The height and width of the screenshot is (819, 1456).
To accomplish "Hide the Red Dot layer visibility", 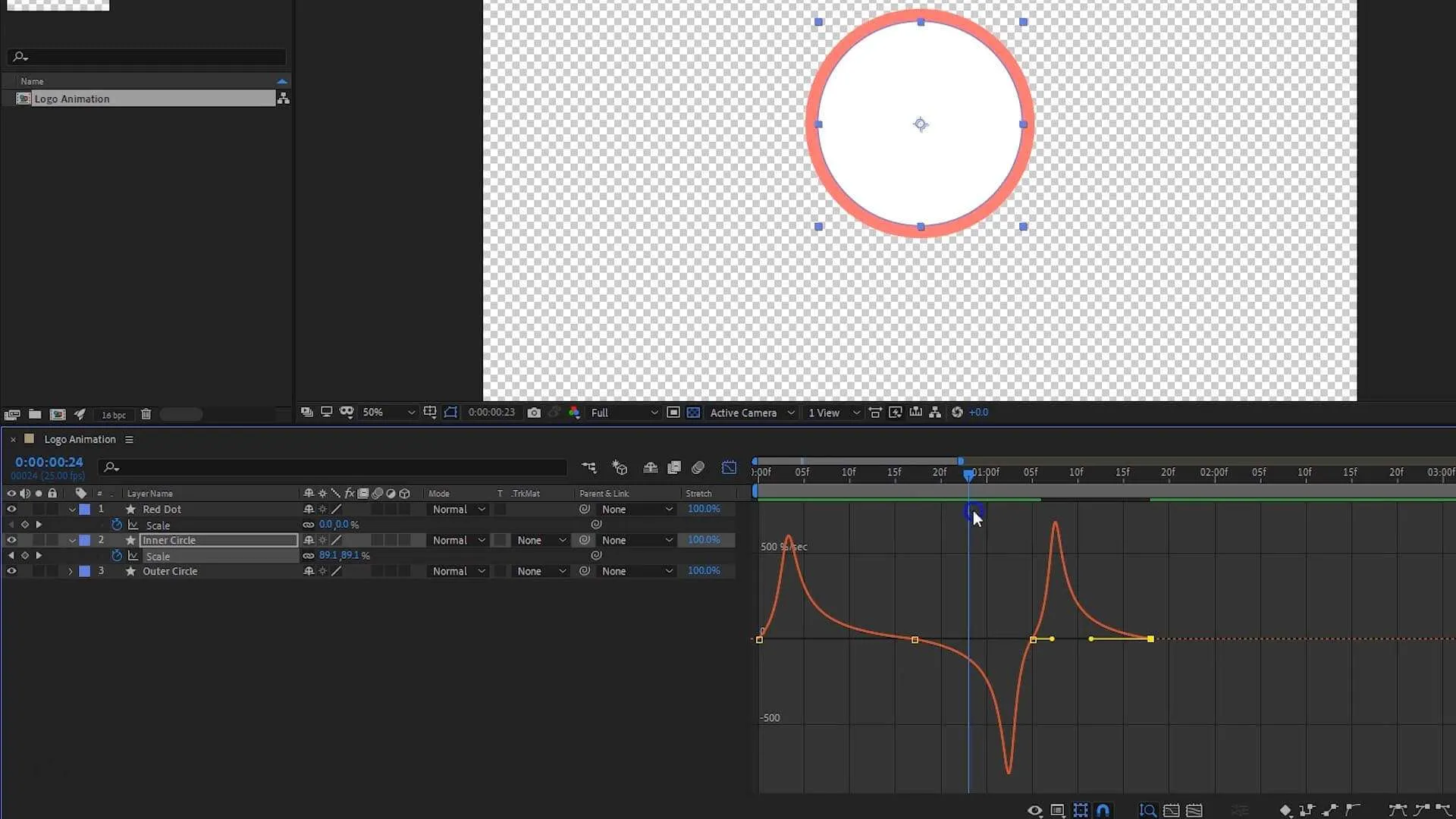I will click(11, 509).
